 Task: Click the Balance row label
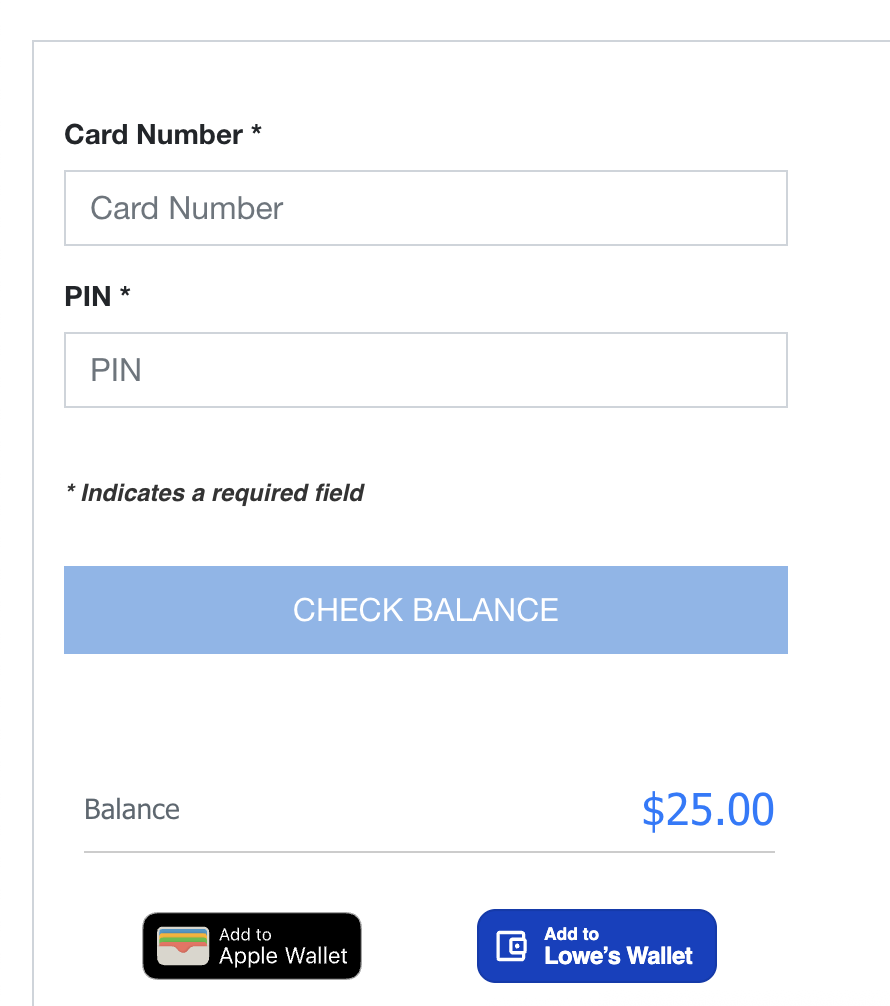click(132, 809)
